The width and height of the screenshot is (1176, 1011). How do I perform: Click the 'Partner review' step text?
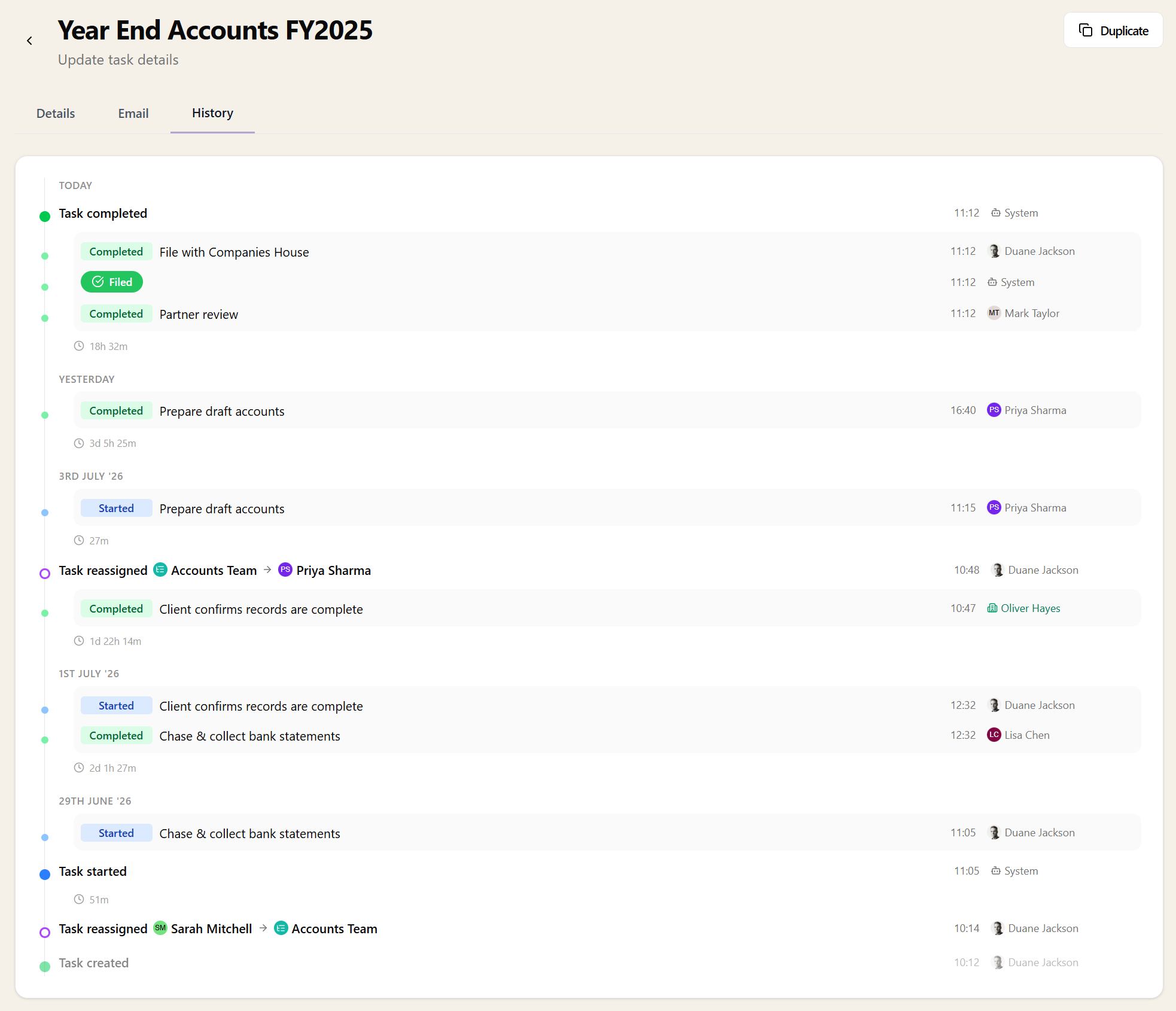click(x=199, y=315)
